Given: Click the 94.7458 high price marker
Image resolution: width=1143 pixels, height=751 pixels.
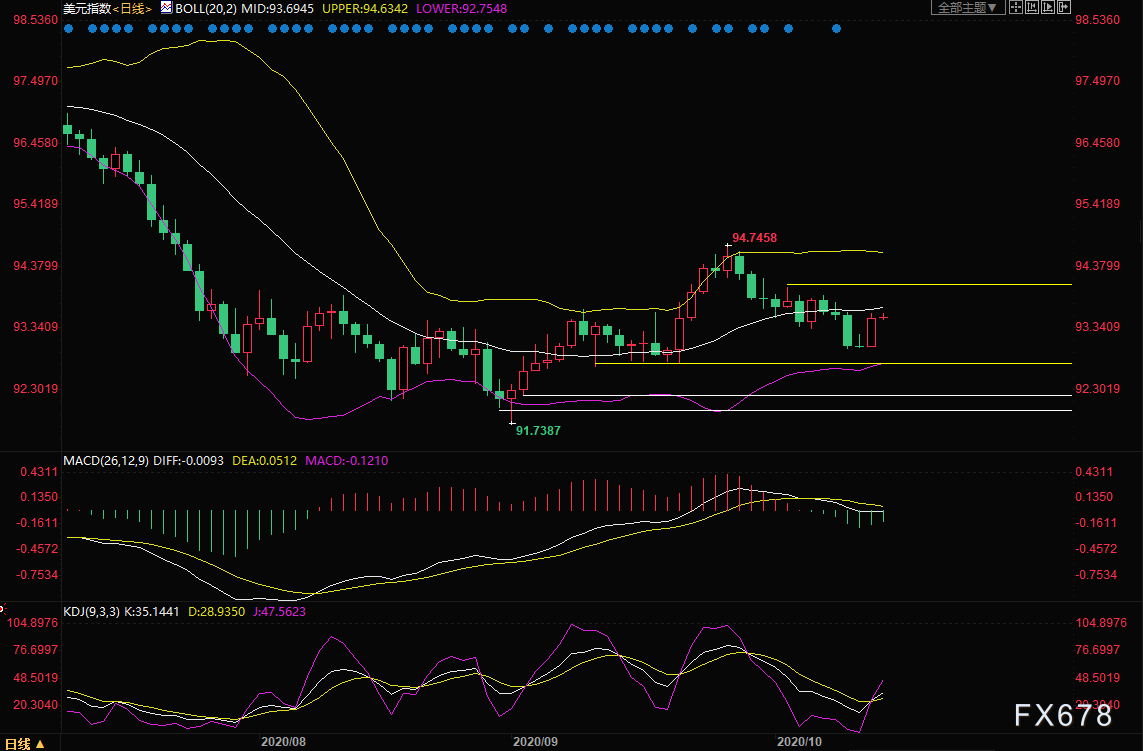Looking at the screenshot, I should click(x=754, y=238).
